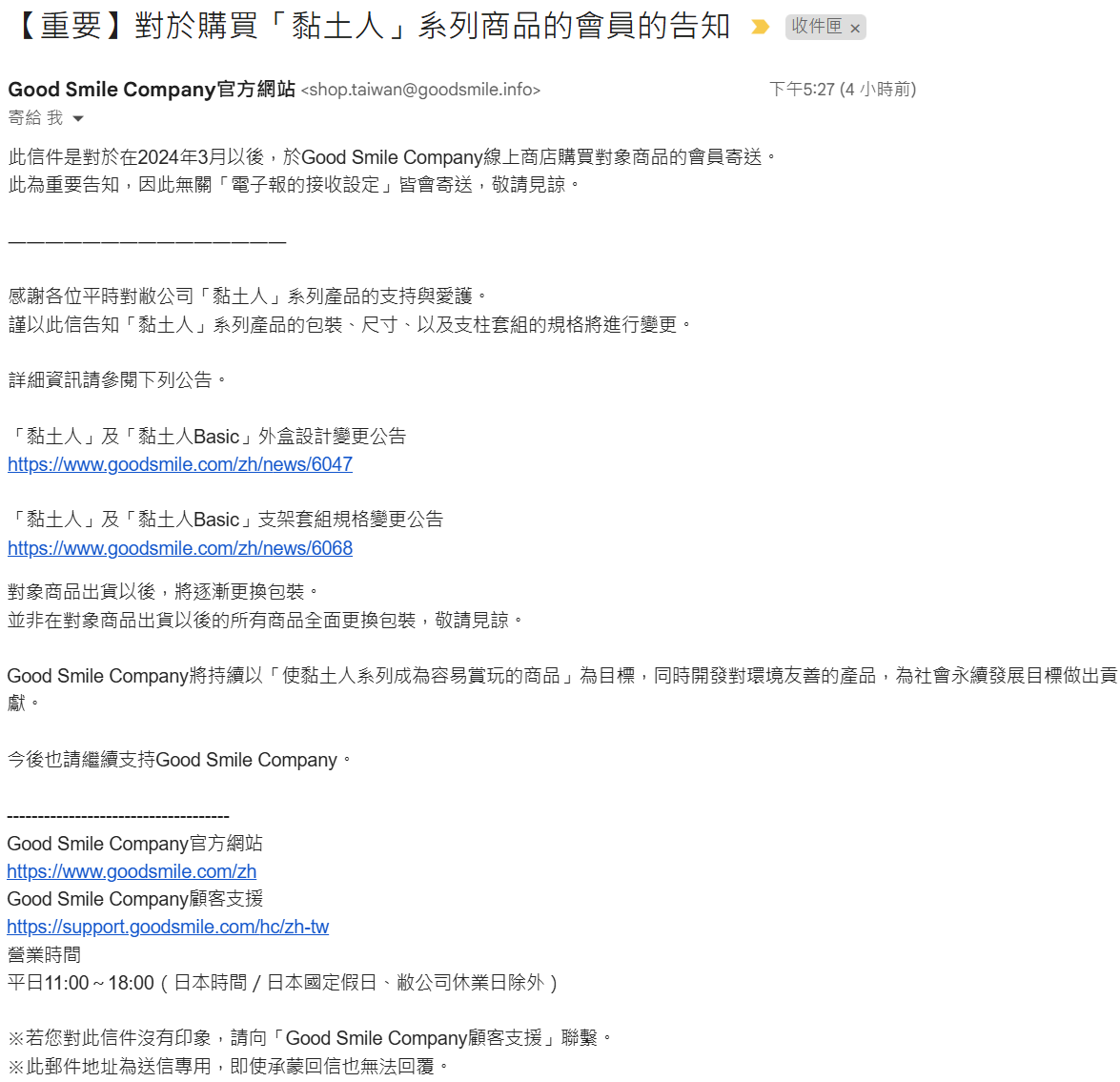Click the yellow importance marker icon
Viewport: 1120px width, 1082px height.
point(760,27)
